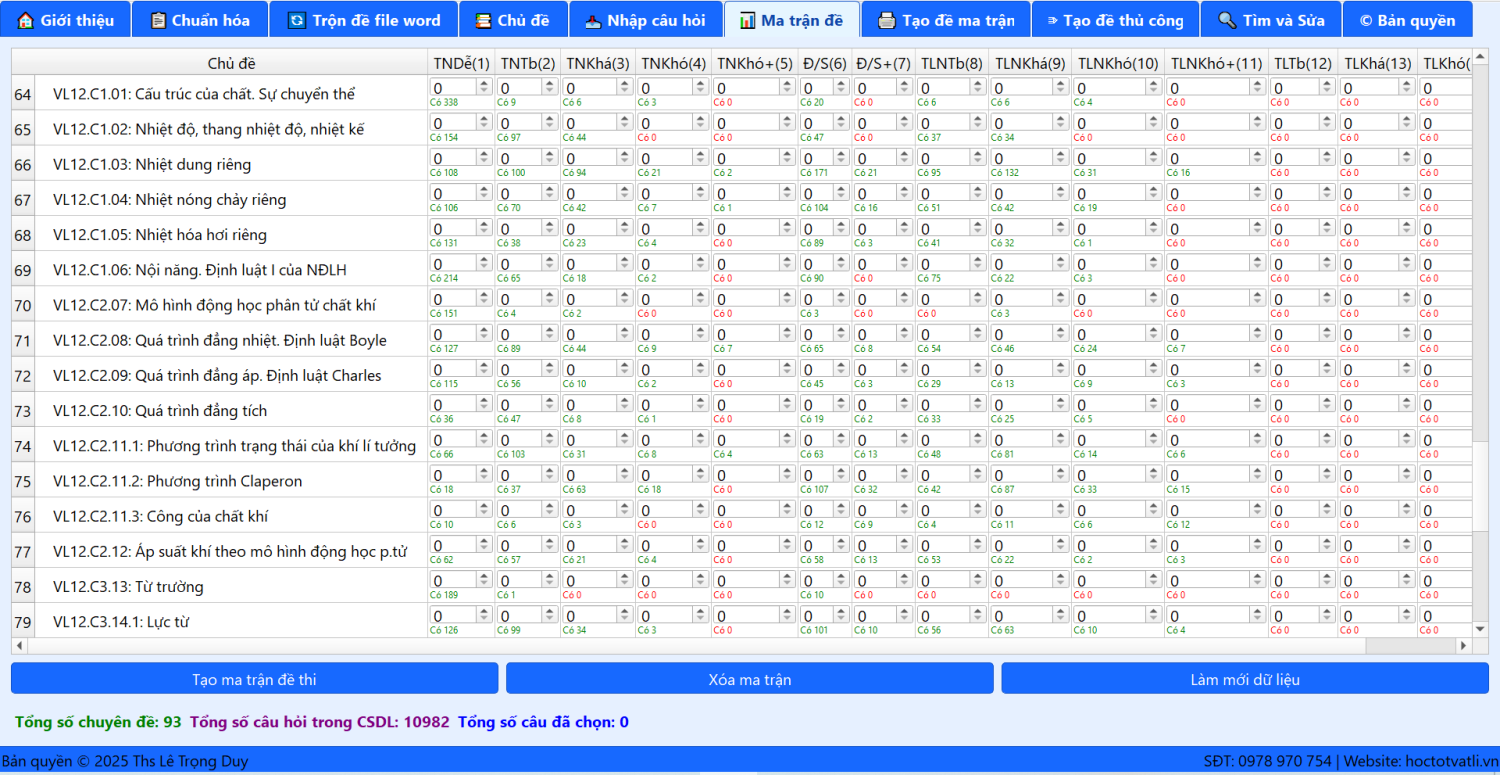This screenshot has width=1500, height=775.
Task: Decrease TNTb(2) value for Nhiệt dung riêng row
Action: coord(550,162)
